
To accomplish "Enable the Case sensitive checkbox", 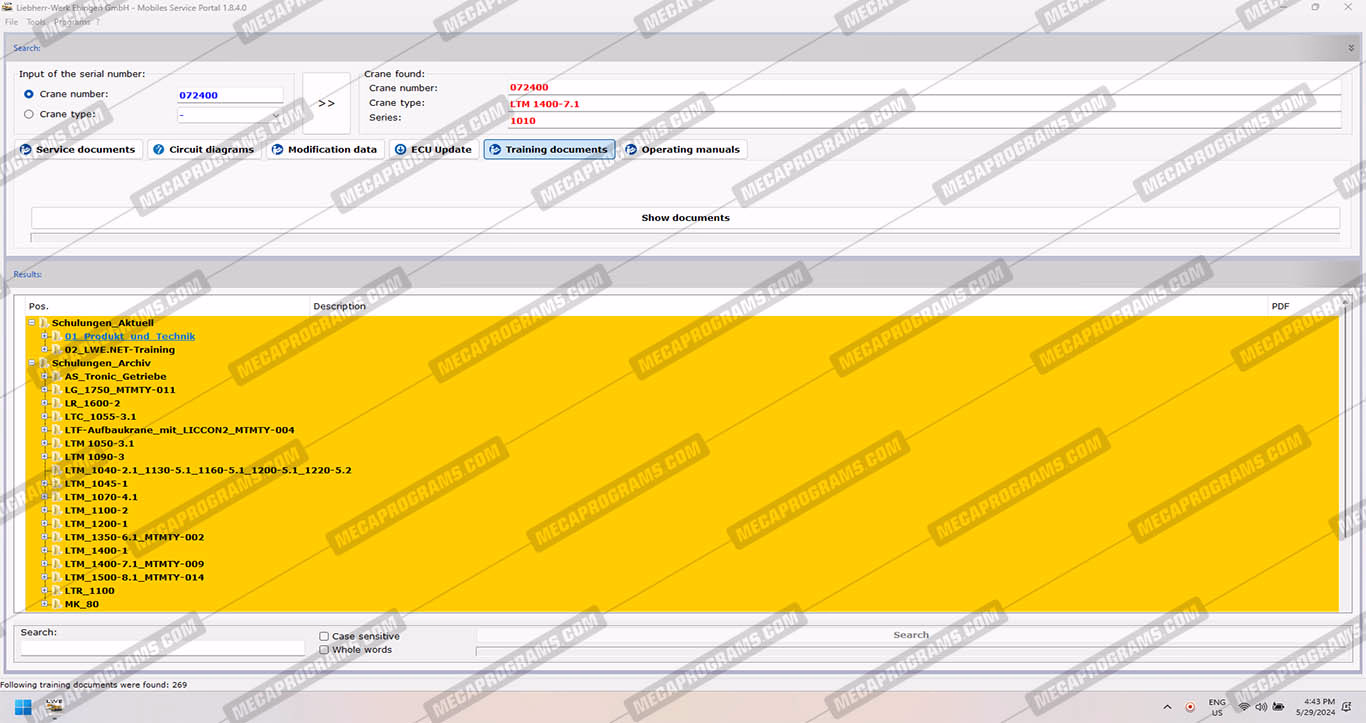I will 324,636.
